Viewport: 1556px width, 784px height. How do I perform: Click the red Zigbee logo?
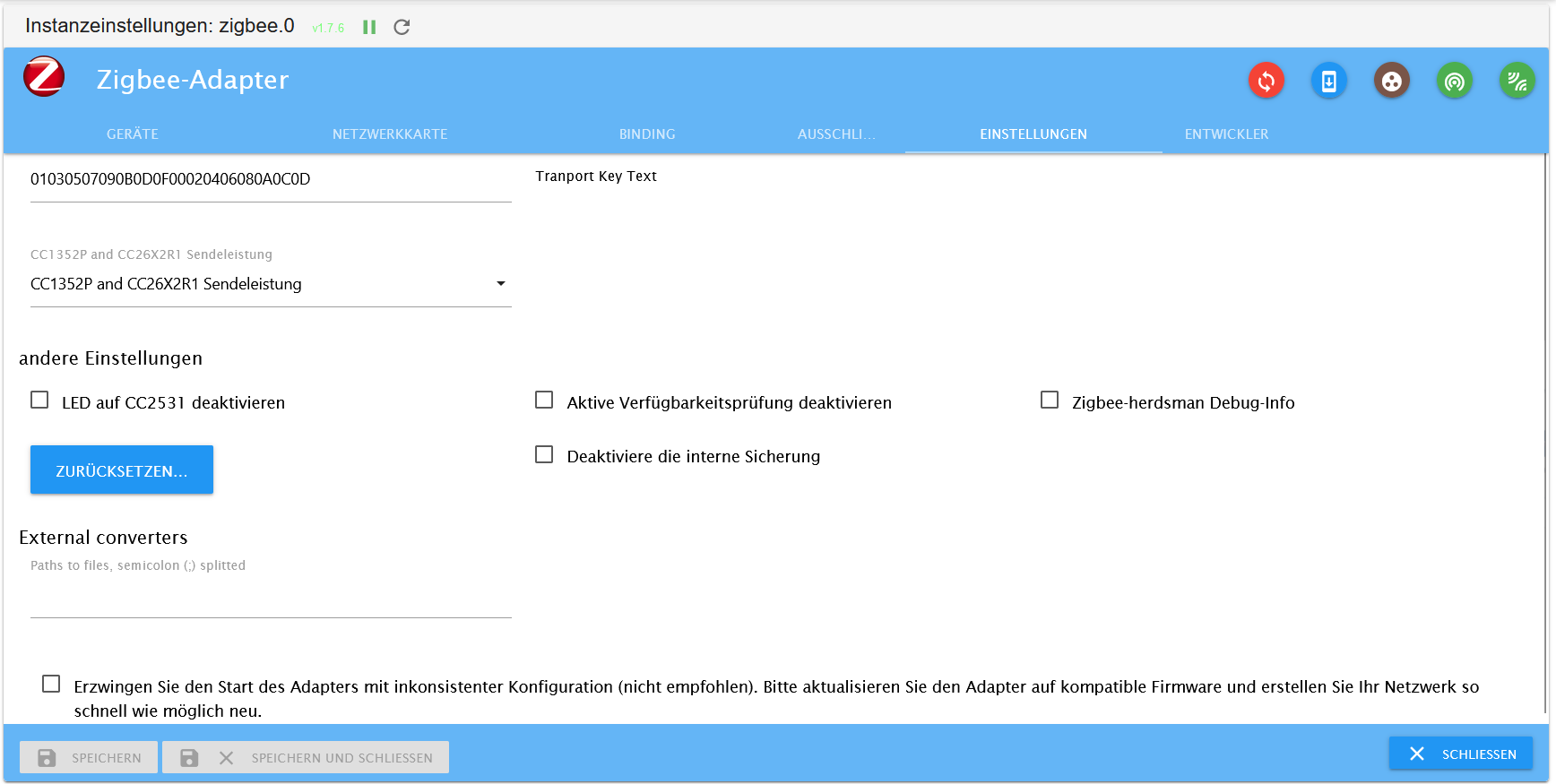pyautogui.click(x=44, y=77)
